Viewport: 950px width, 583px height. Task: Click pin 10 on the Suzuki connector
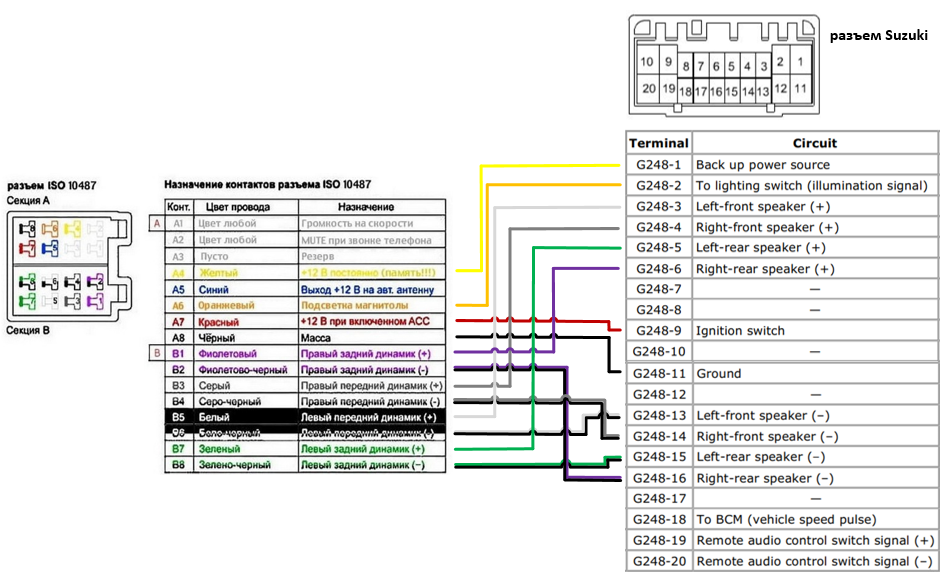(x=647, y=62)
